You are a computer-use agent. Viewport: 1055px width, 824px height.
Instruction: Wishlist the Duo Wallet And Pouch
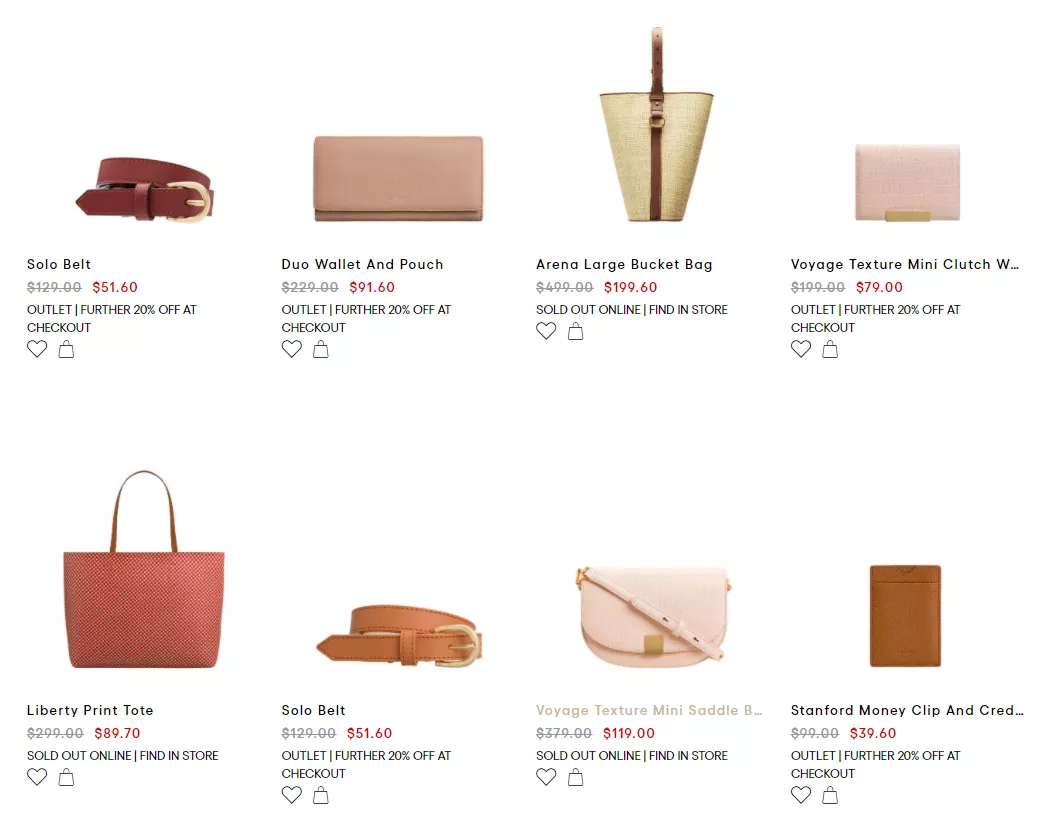point(291,349)
